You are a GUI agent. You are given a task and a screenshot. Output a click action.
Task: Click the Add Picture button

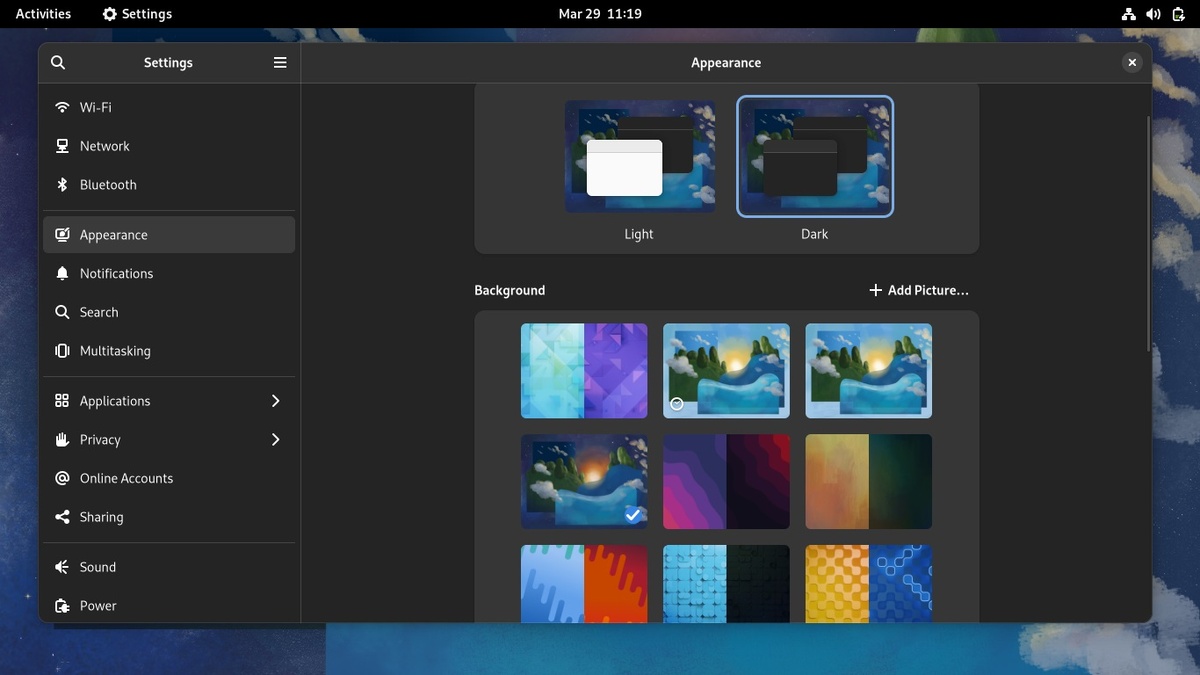(x=917, y=290)
